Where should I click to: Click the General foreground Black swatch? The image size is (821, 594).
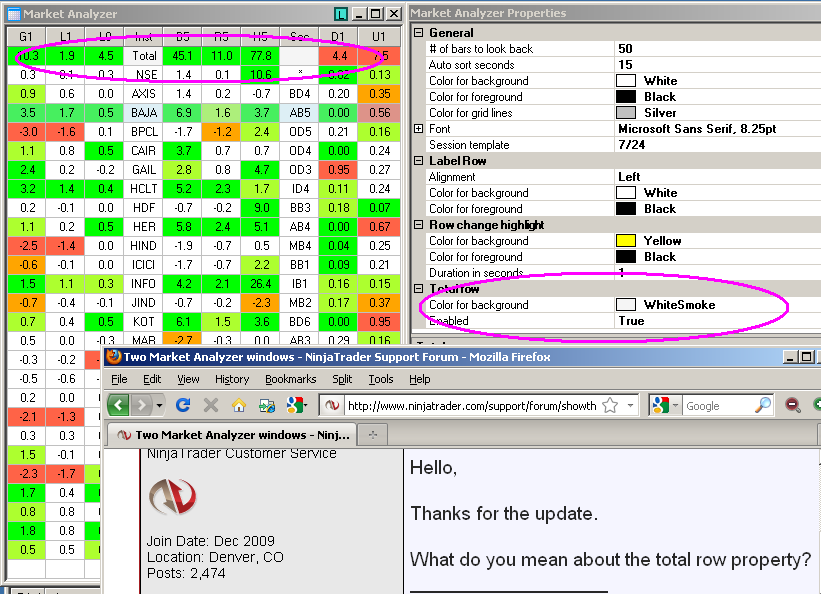(x=626, y=97)
